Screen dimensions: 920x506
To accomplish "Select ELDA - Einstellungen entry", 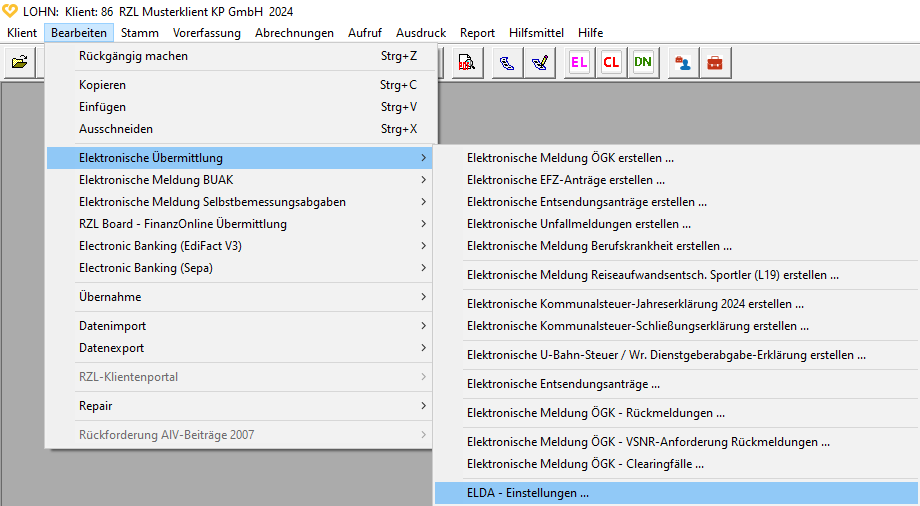I will pos(528,493).
